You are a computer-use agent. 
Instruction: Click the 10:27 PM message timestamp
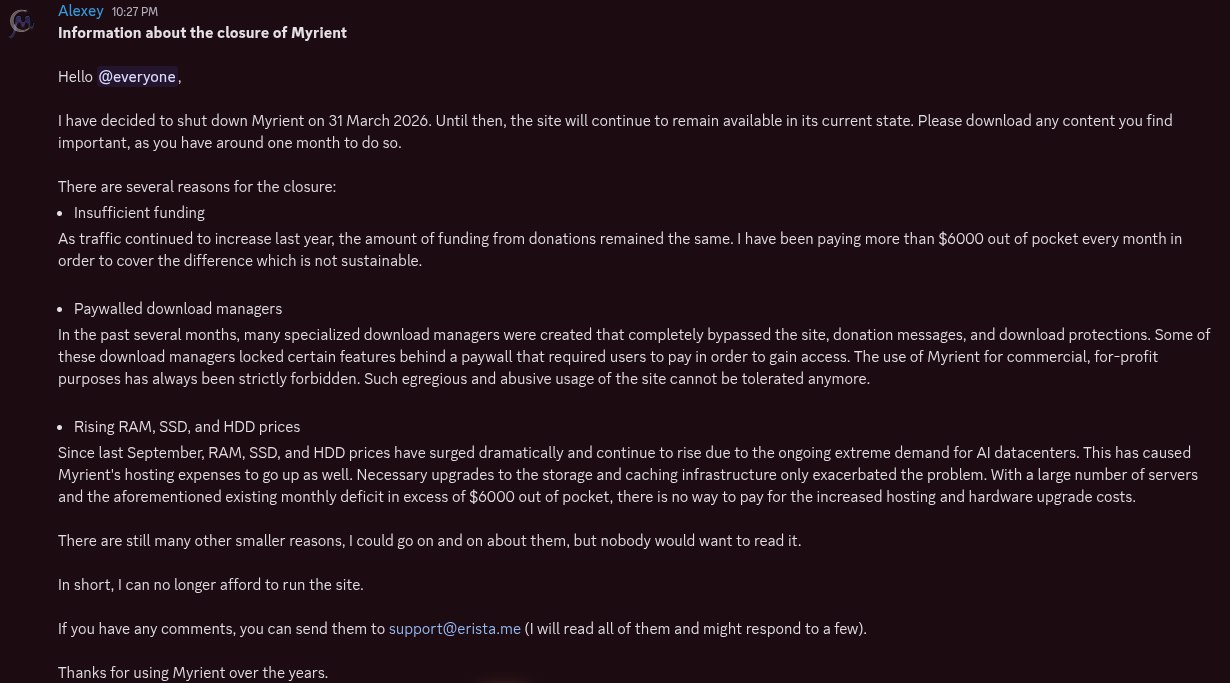135,12
